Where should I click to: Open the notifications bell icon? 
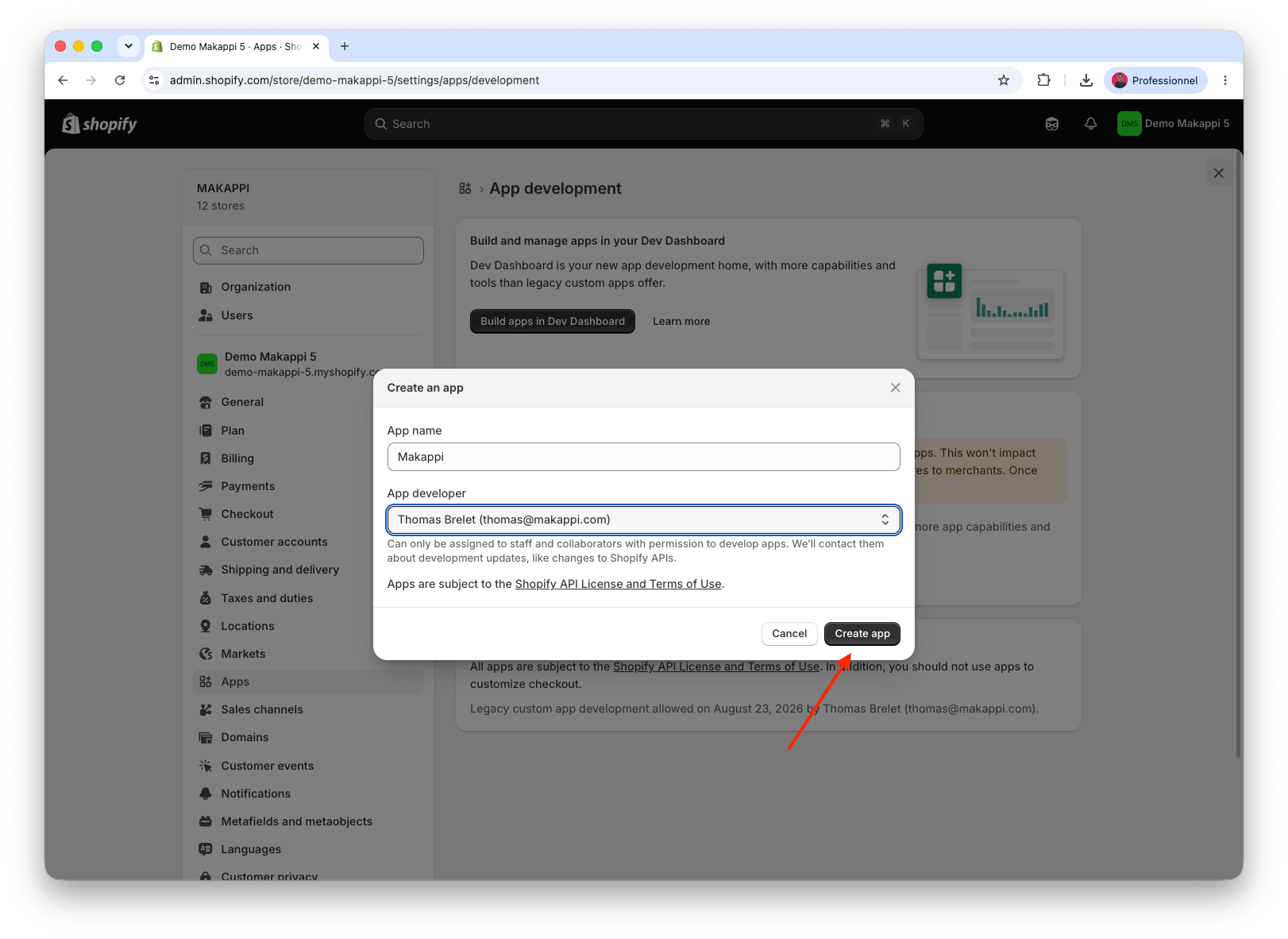click(x=1090, y=124)
